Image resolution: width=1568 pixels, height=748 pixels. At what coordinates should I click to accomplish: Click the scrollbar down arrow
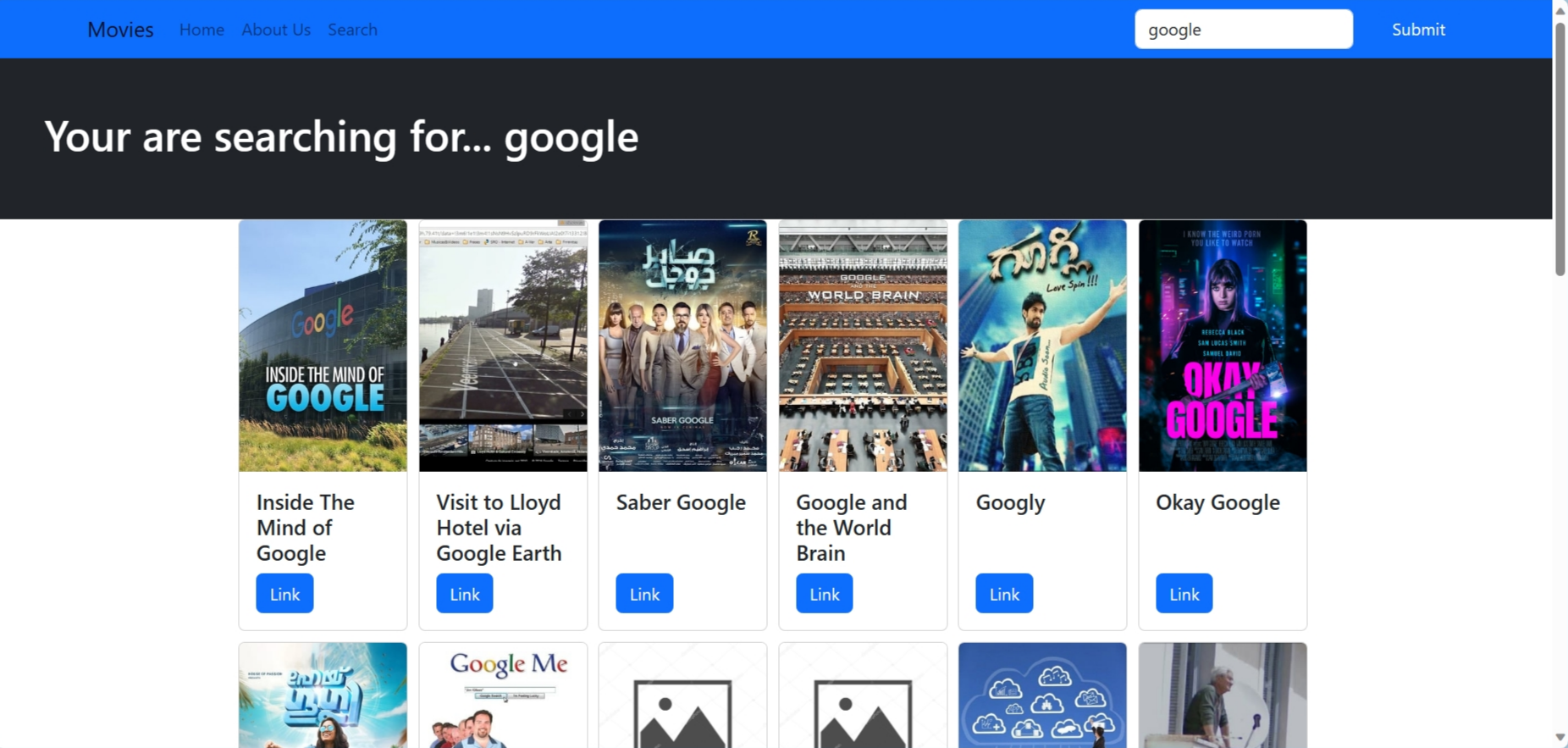tap(1560, 738)
